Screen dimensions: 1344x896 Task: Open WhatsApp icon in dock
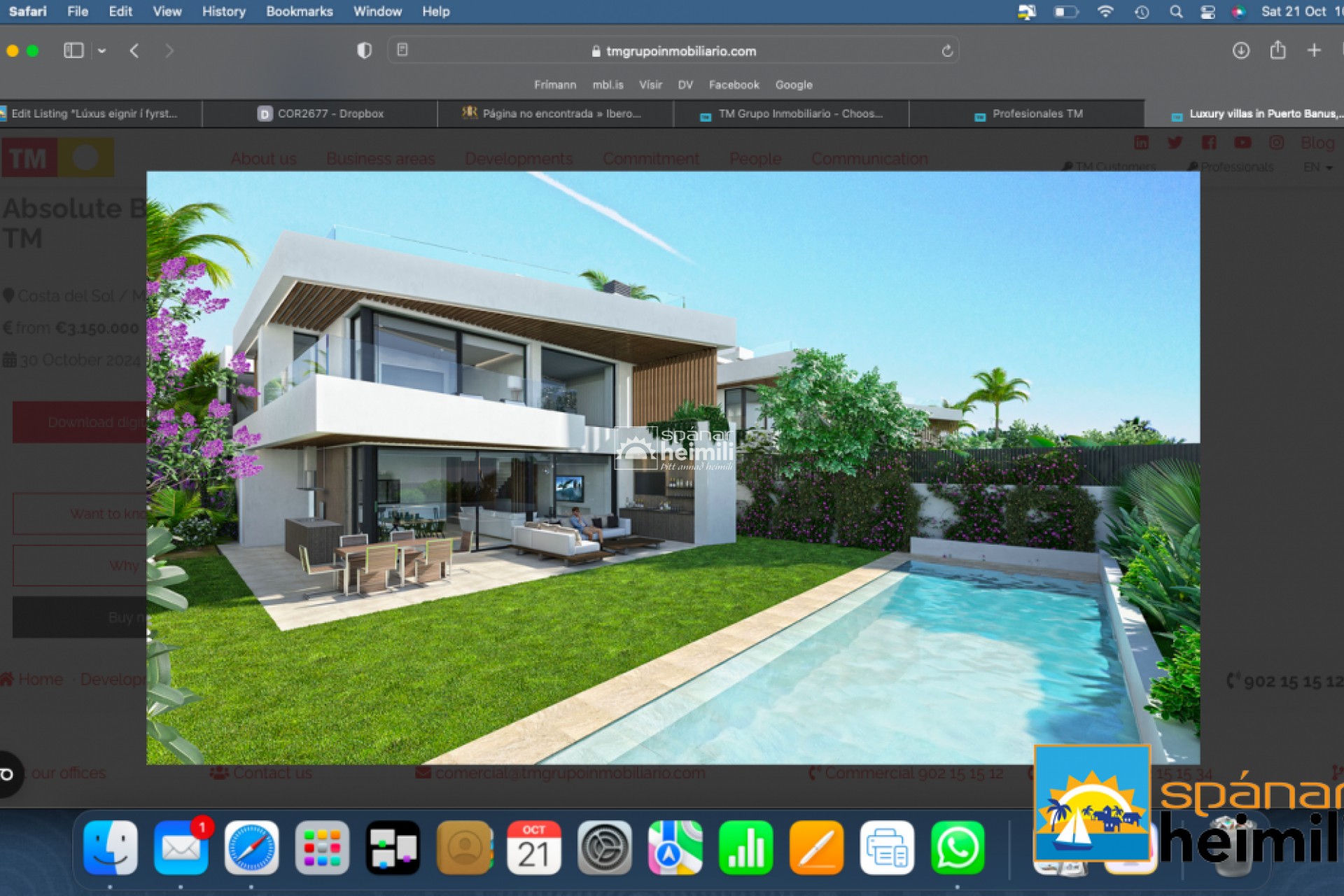(x=957, y=849)
